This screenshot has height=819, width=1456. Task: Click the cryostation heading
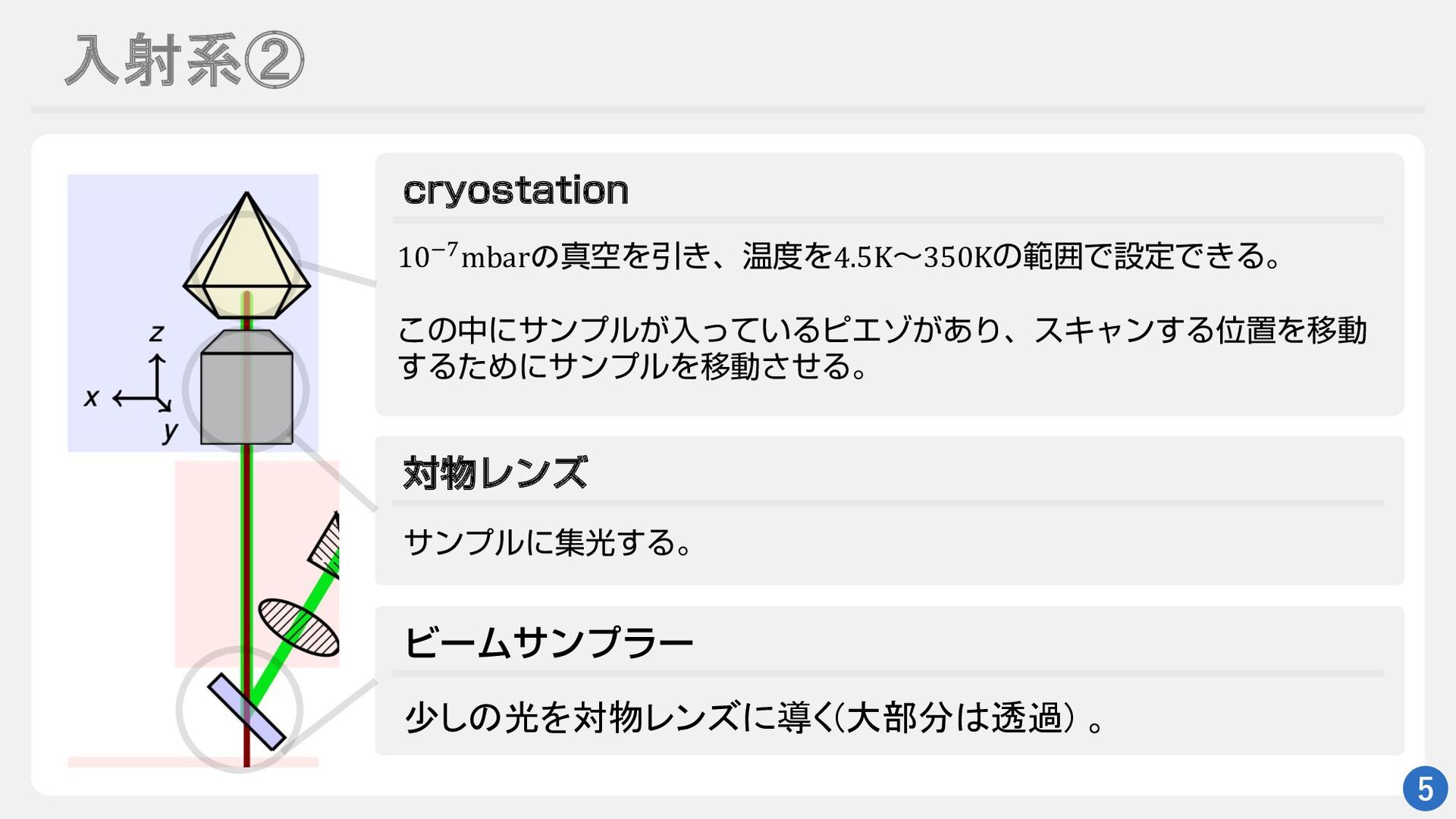click(x=516, y=190)
